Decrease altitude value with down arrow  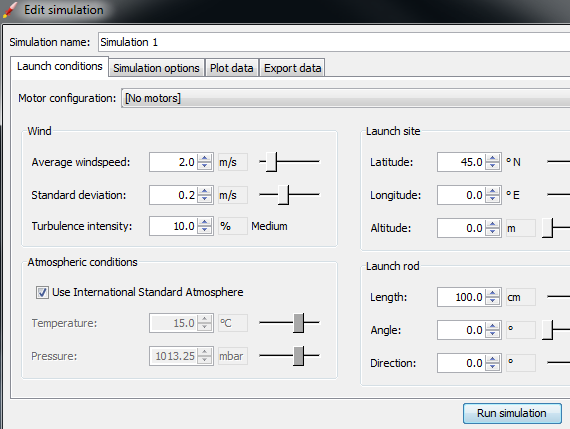click(493, 232)
